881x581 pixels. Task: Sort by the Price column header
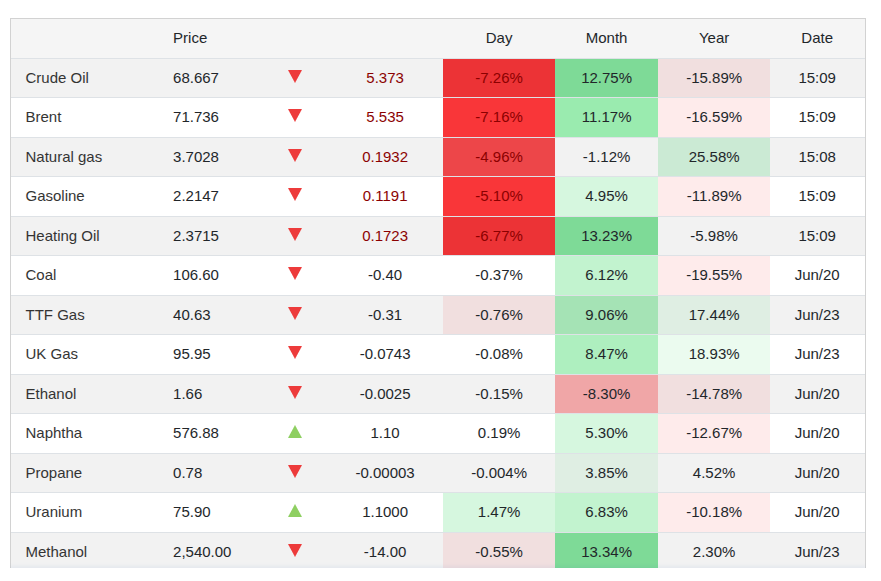[190, 38]
